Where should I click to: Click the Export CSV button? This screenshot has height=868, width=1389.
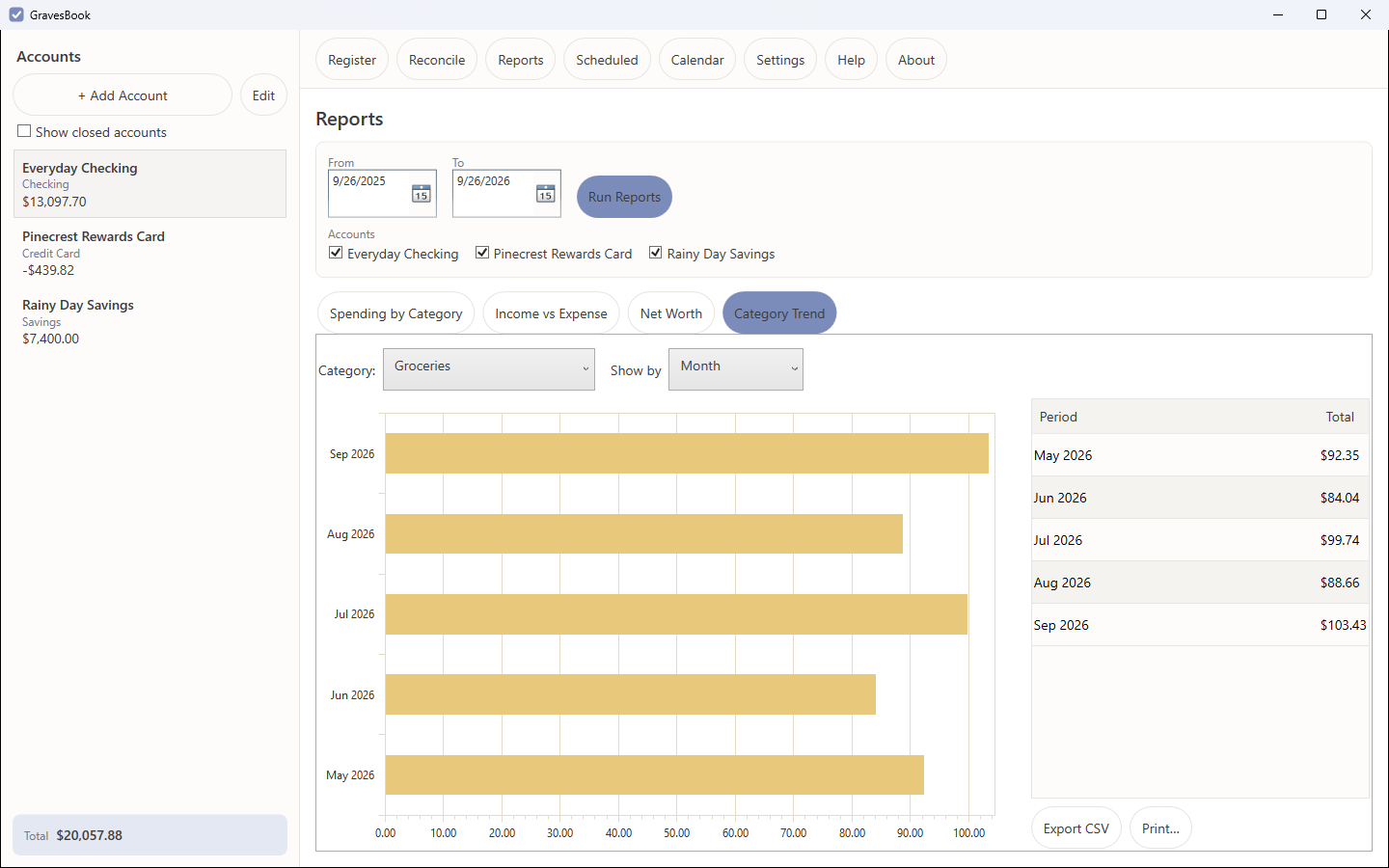pyautogui.click(x=1076, y=828)
